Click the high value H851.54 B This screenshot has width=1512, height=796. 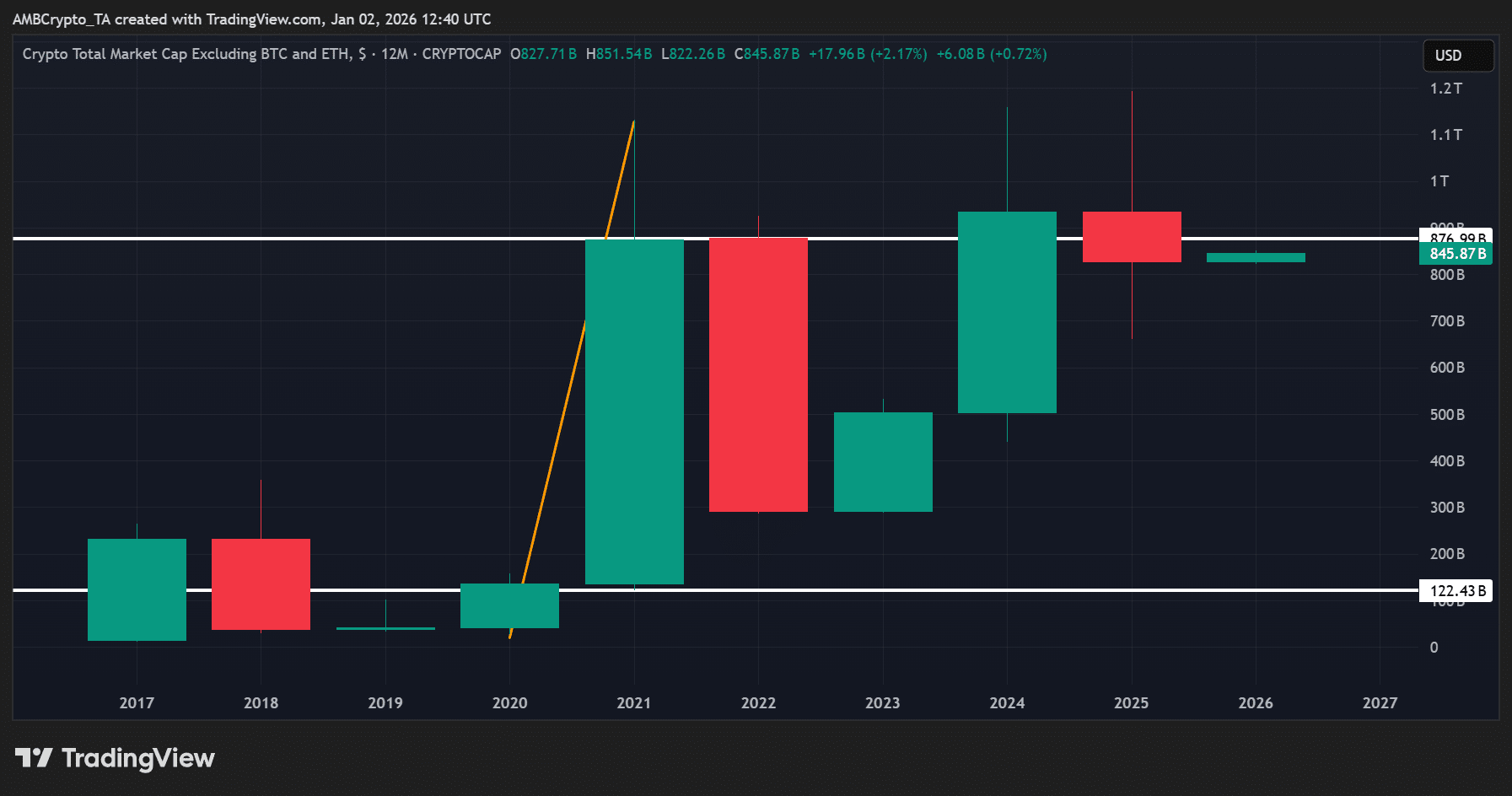click(619, 53)
